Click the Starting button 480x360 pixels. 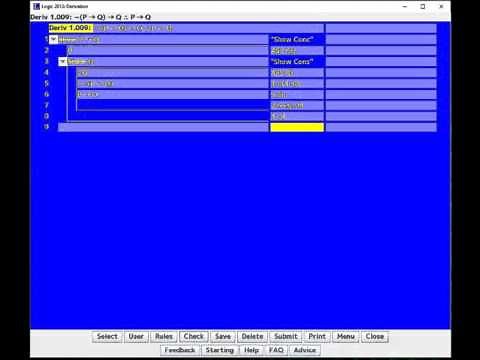tap(220, 350)
